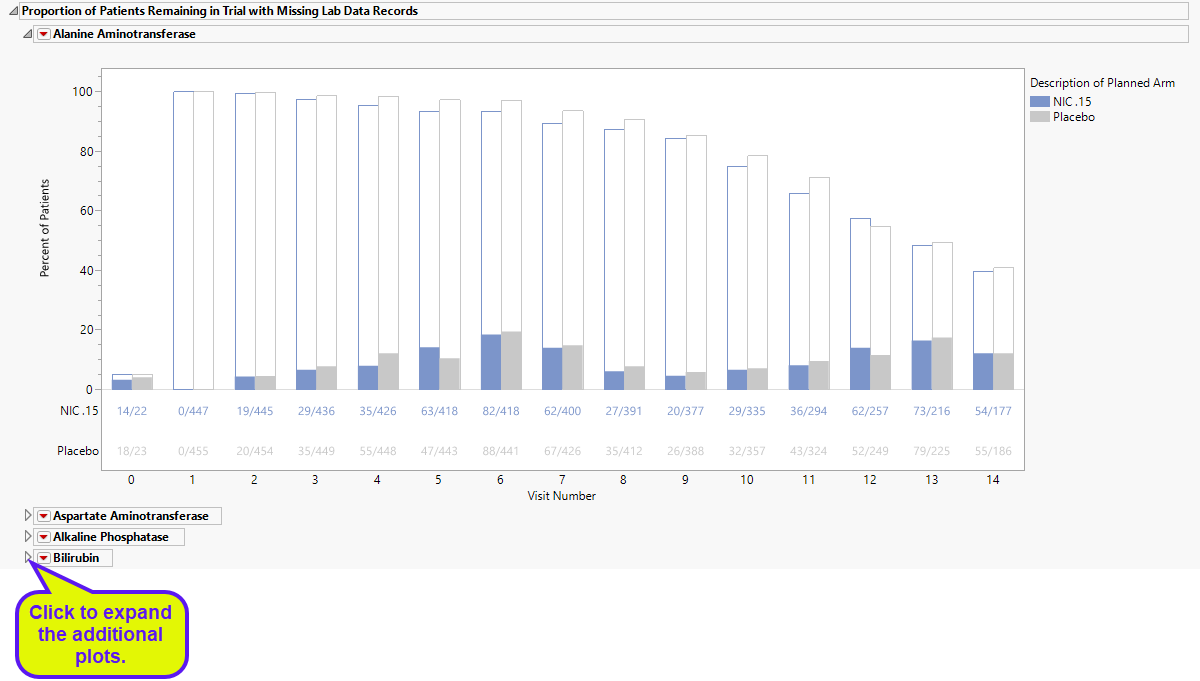Click the NIC .15 blue legend swatch

pyautogui.click(x=1039, y=101)
